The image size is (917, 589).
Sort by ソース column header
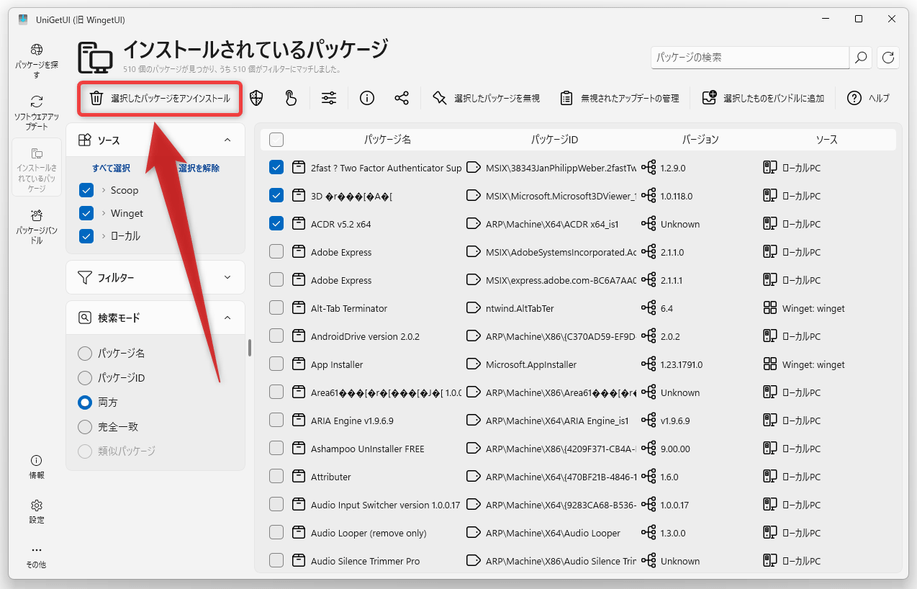(x=826, y=139)
